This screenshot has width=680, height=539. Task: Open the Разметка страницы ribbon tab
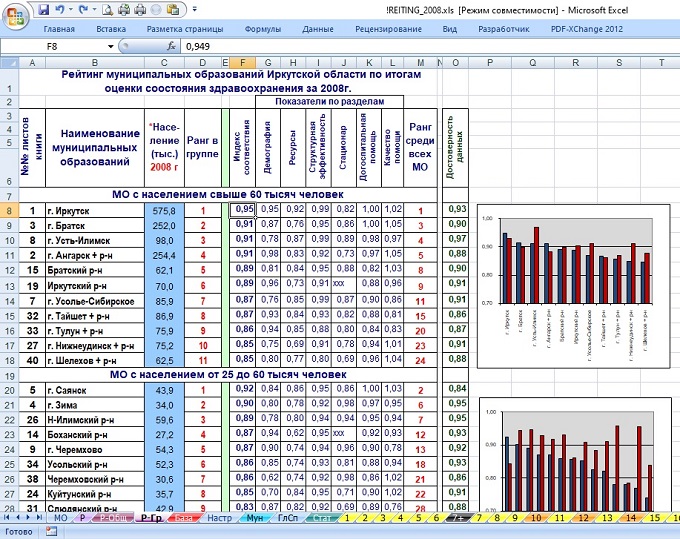point(185,29)
